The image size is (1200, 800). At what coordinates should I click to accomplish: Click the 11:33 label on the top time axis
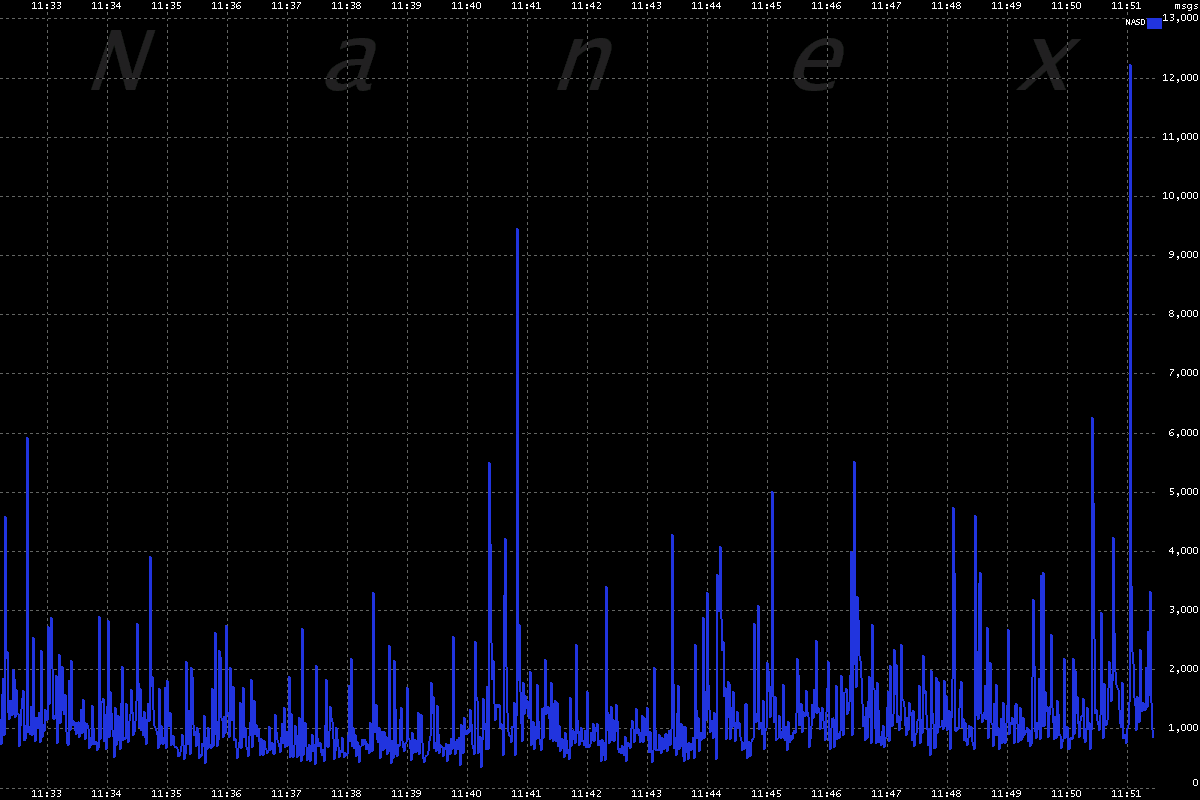(46, 6)
